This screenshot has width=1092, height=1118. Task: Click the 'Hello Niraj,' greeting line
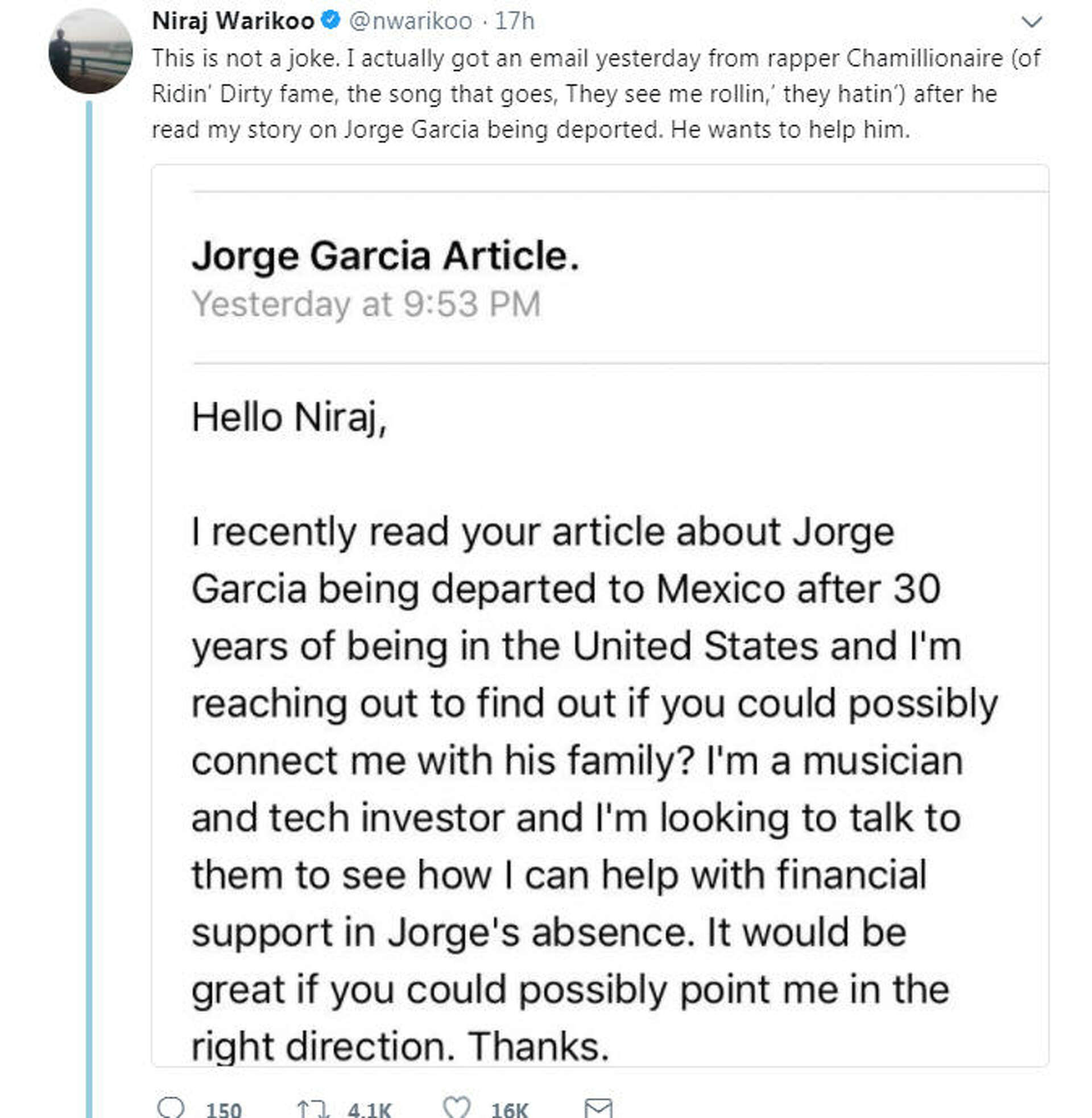[289, 417]
